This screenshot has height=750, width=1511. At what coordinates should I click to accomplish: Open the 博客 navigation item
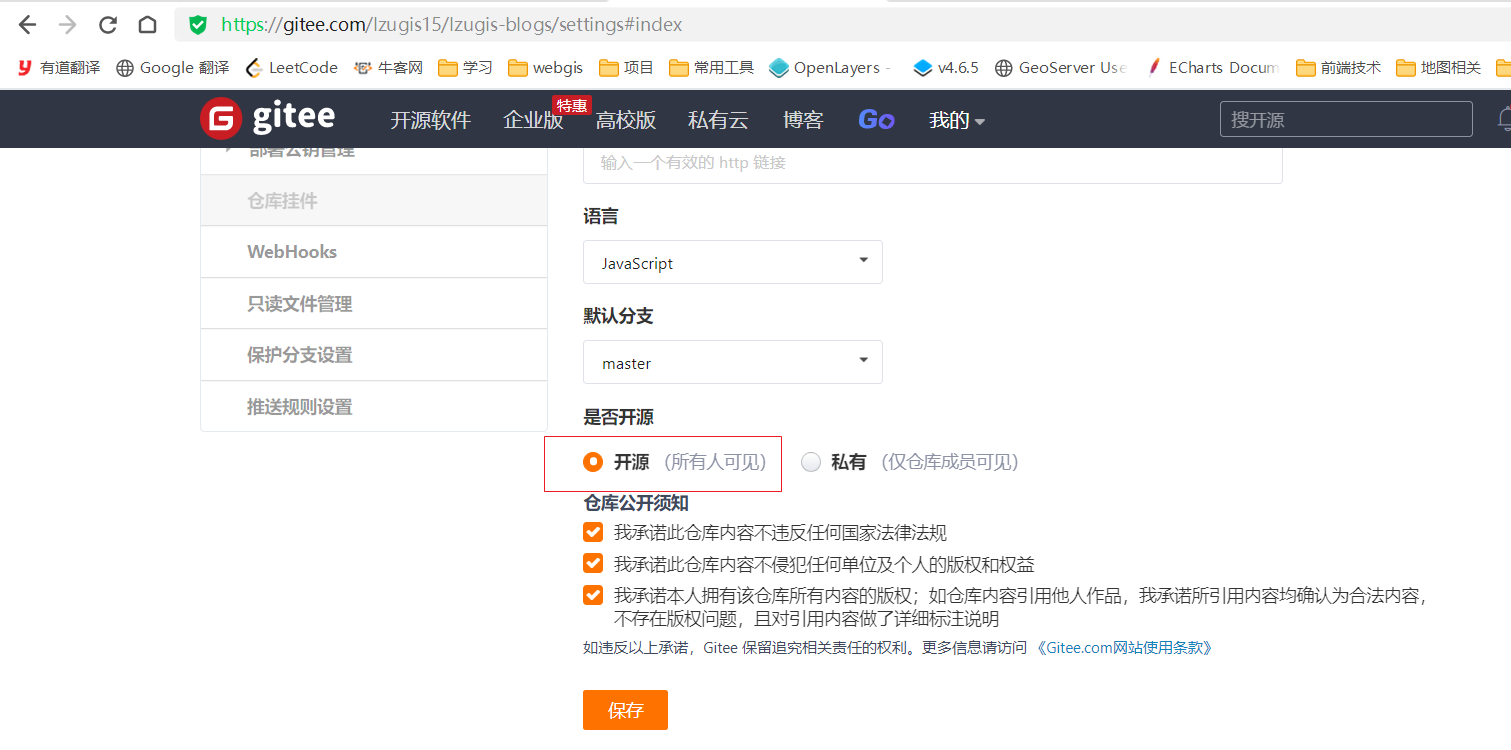804,119
